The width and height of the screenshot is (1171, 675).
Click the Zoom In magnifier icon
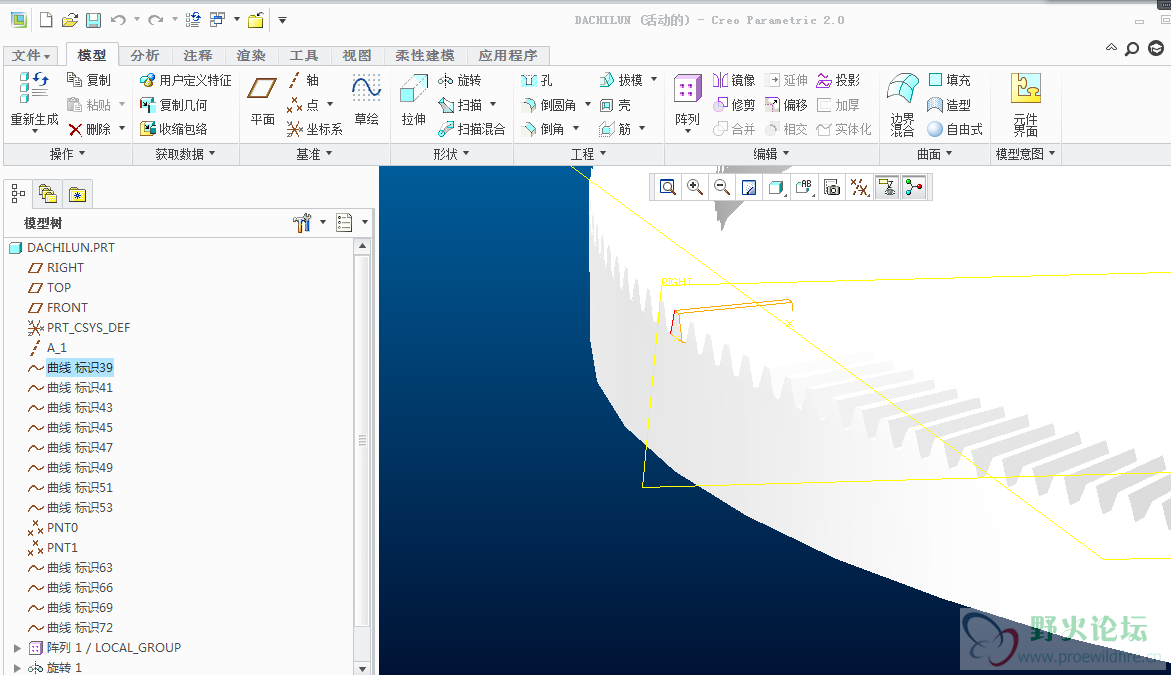click(x=695, y=187)
